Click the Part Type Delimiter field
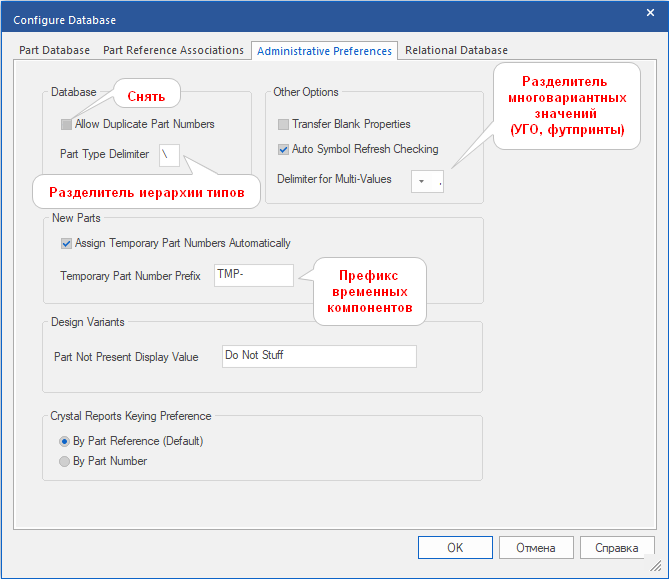 point(169,155)
